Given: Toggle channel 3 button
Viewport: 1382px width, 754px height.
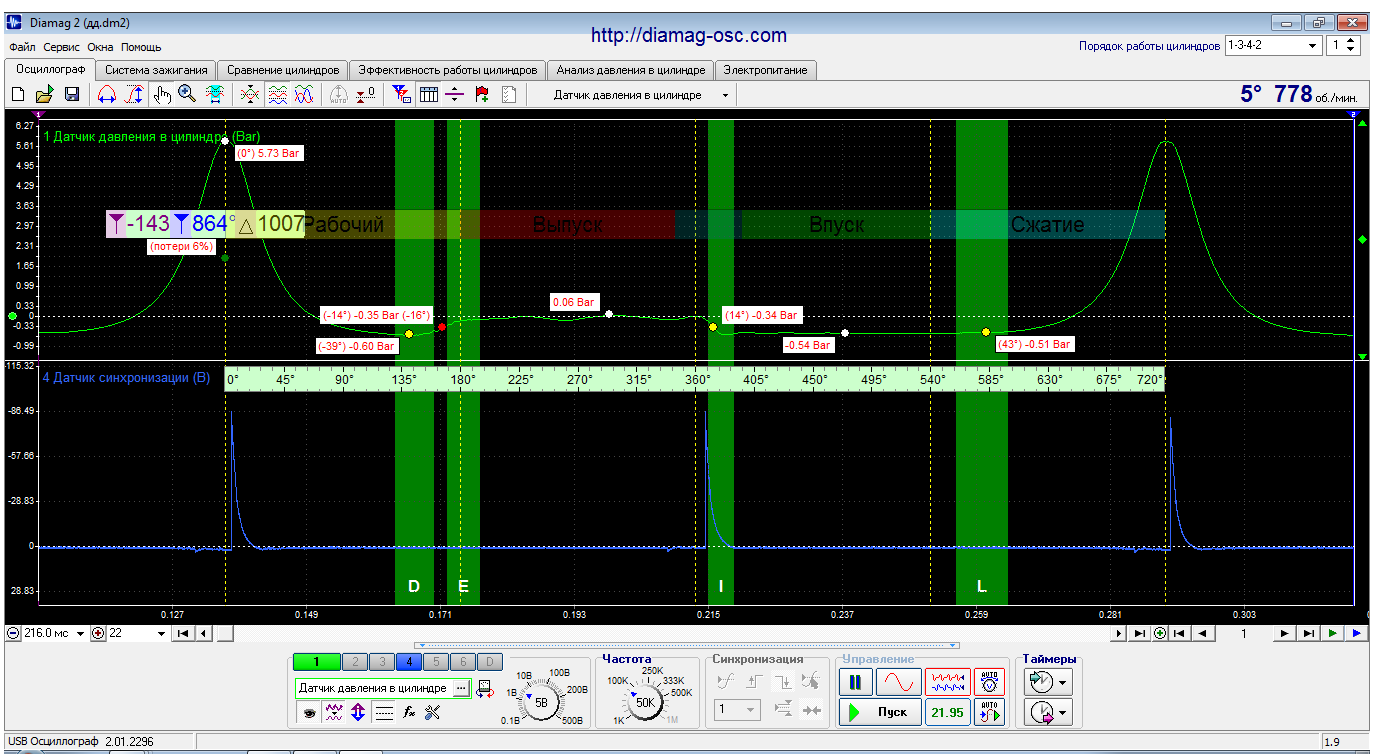Looking at the screenshot, I should point(381,661).
